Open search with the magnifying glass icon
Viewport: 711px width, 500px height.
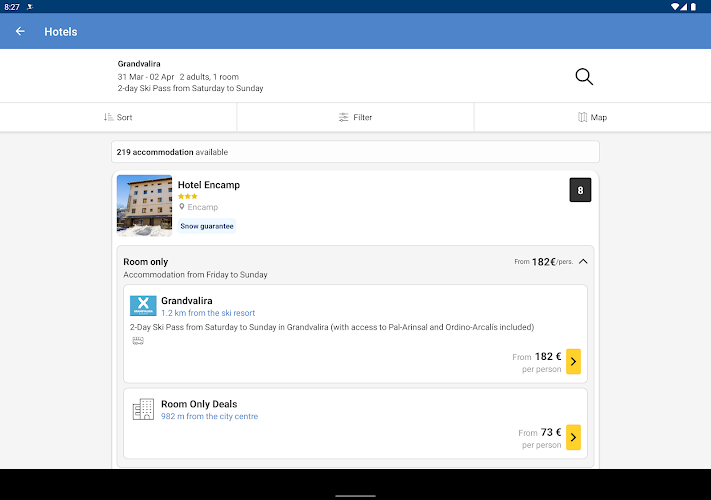(584, 77)
